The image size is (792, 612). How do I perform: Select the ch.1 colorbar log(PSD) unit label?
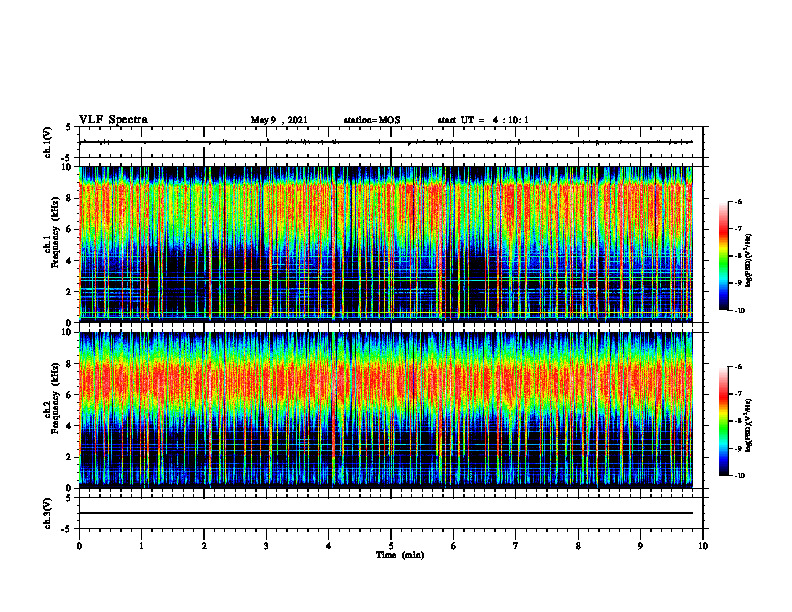click(749, 261)
